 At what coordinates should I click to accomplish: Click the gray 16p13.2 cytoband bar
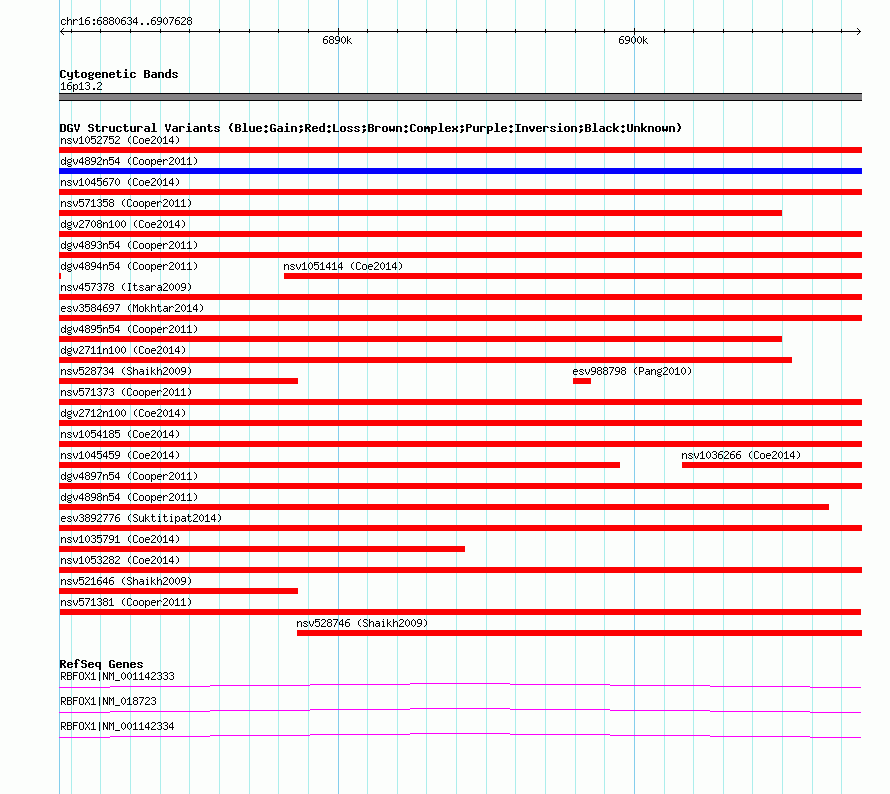pos(460,97)
